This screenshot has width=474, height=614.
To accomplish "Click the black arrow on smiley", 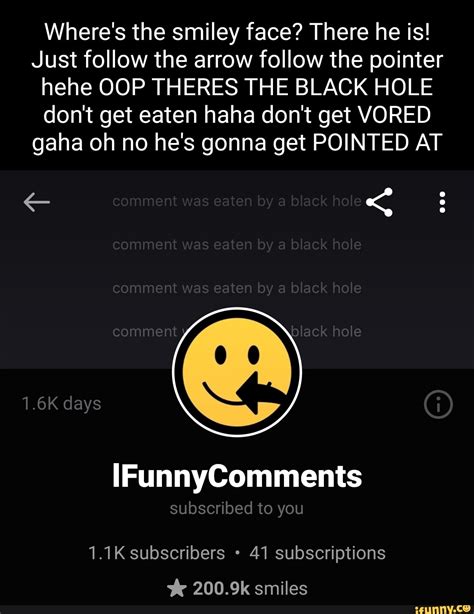I will click(262, 393).
